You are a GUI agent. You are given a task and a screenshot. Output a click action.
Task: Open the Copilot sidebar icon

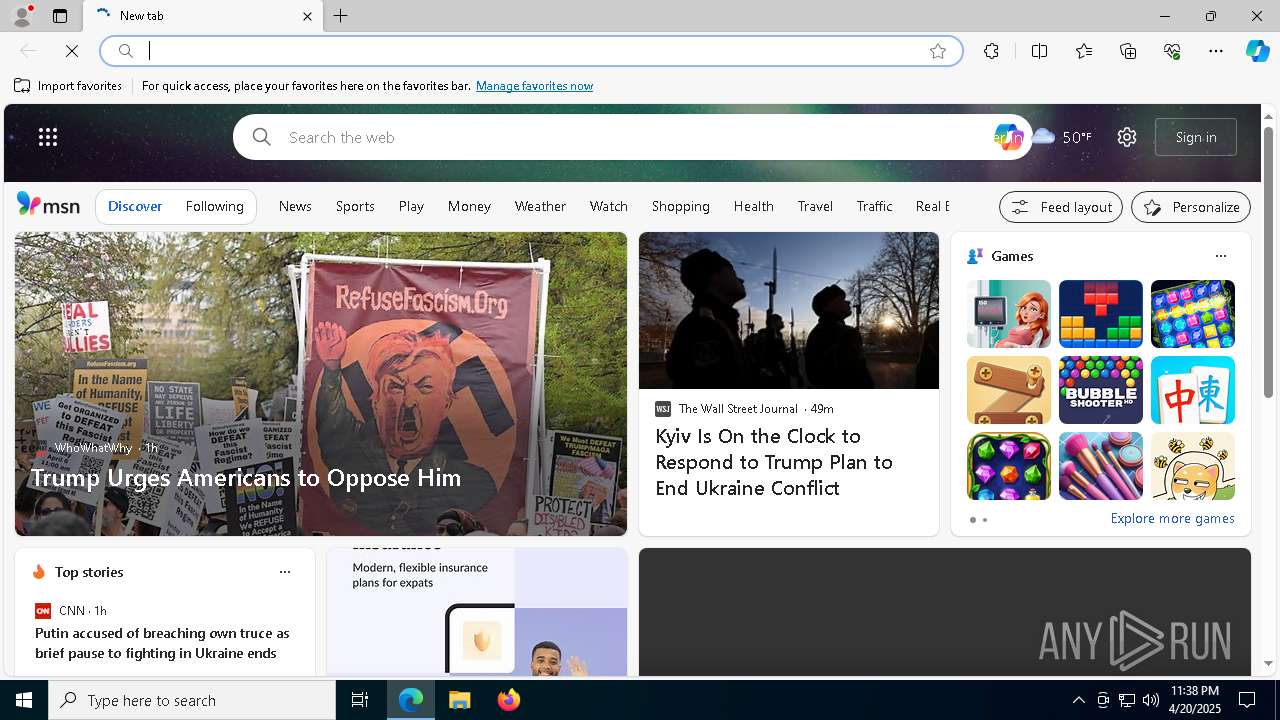(1257, 51)
